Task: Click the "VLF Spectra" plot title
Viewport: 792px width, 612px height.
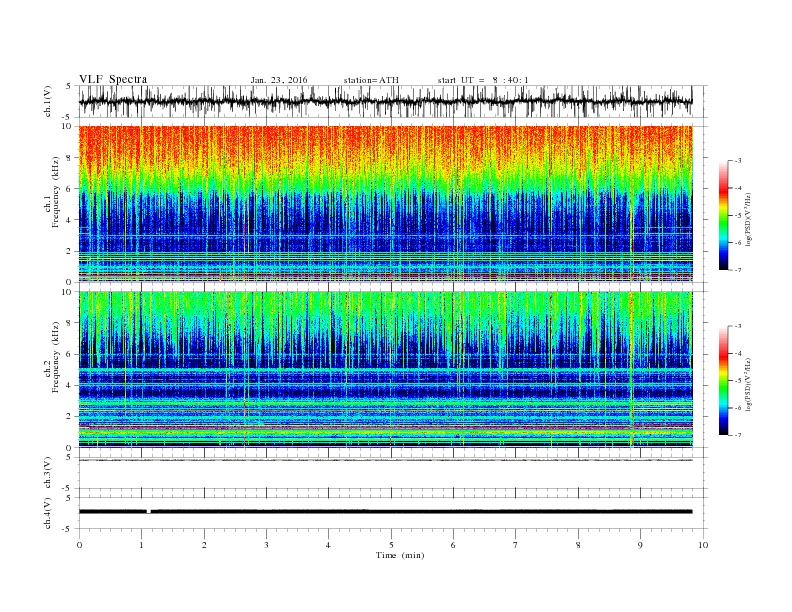Action: 113,79
